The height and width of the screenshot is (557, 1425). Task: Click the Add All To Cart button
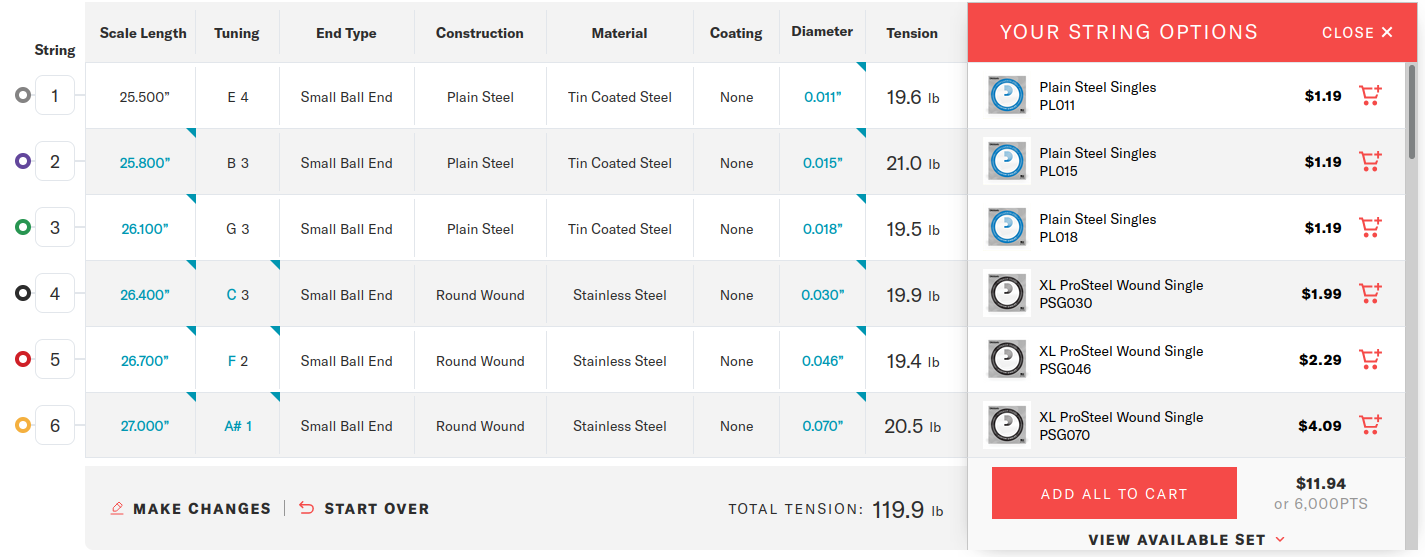1114,493
